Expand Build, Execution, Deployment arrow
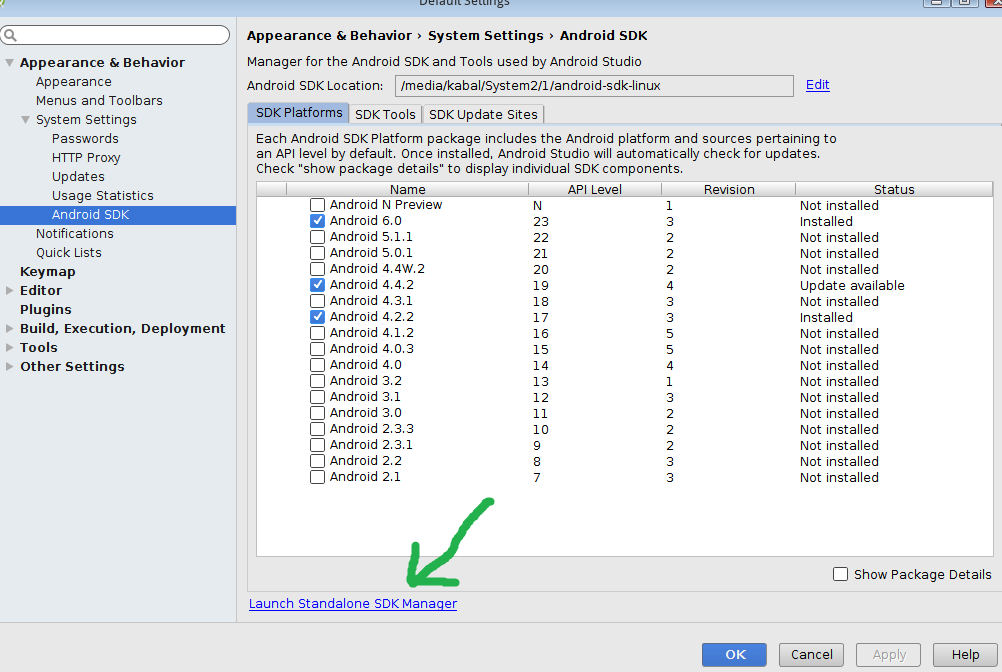This screenshot has width=1002, height=672. [x=10, y=328]
